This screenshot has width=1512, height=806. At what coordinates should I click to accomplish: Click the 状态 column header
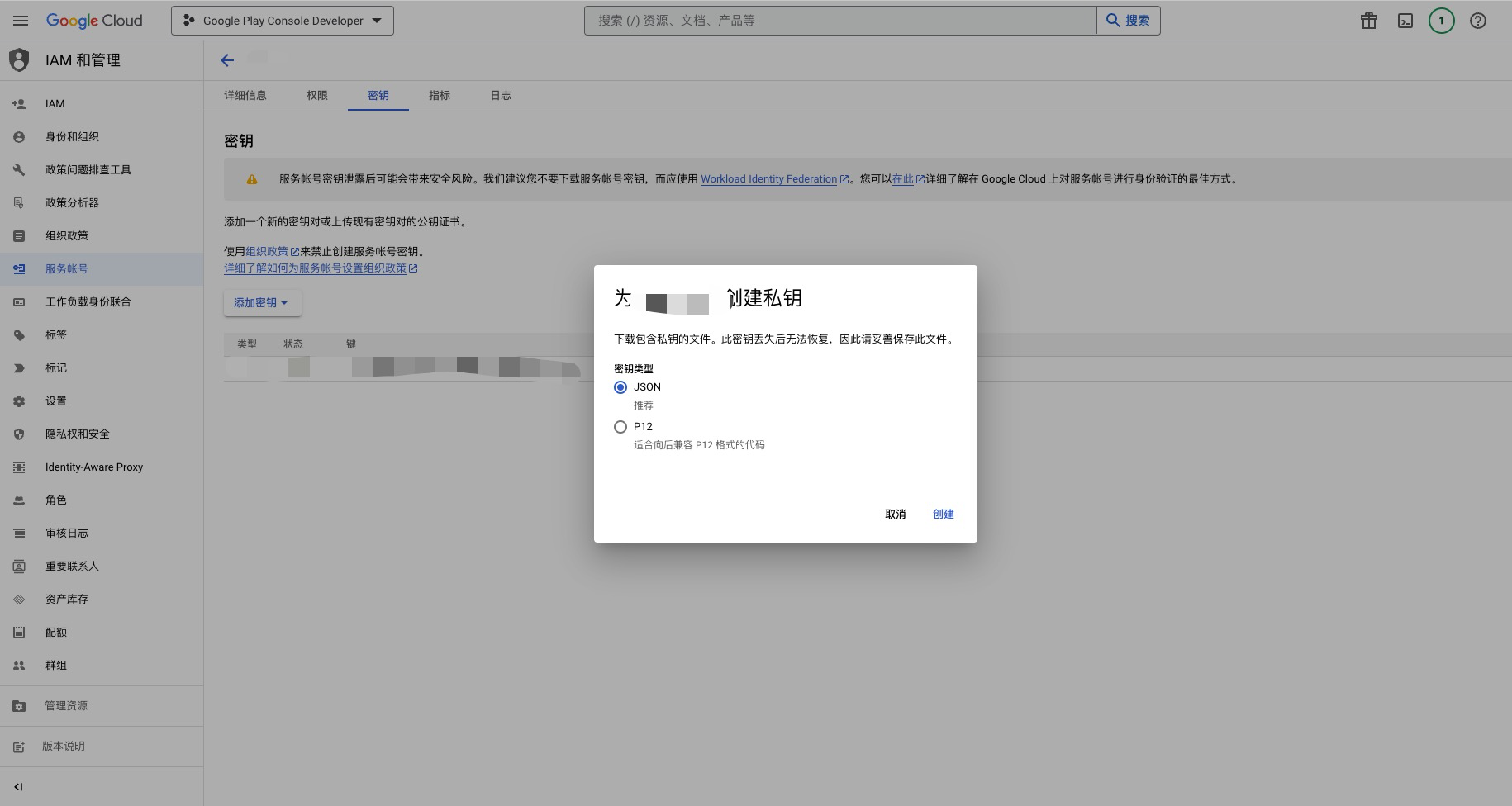point(293,344)
